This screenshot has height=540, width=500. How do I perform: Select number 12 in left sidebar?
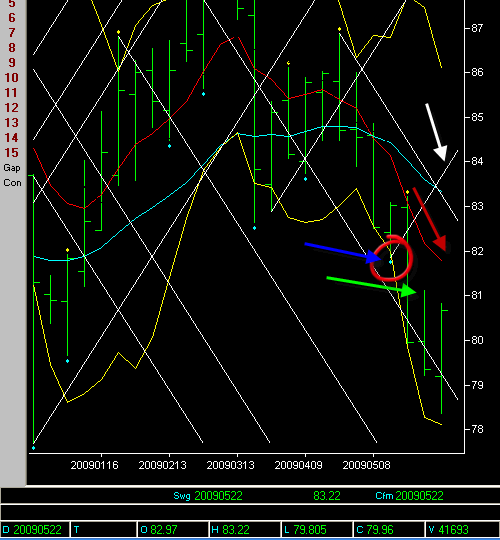click(11, 108)
